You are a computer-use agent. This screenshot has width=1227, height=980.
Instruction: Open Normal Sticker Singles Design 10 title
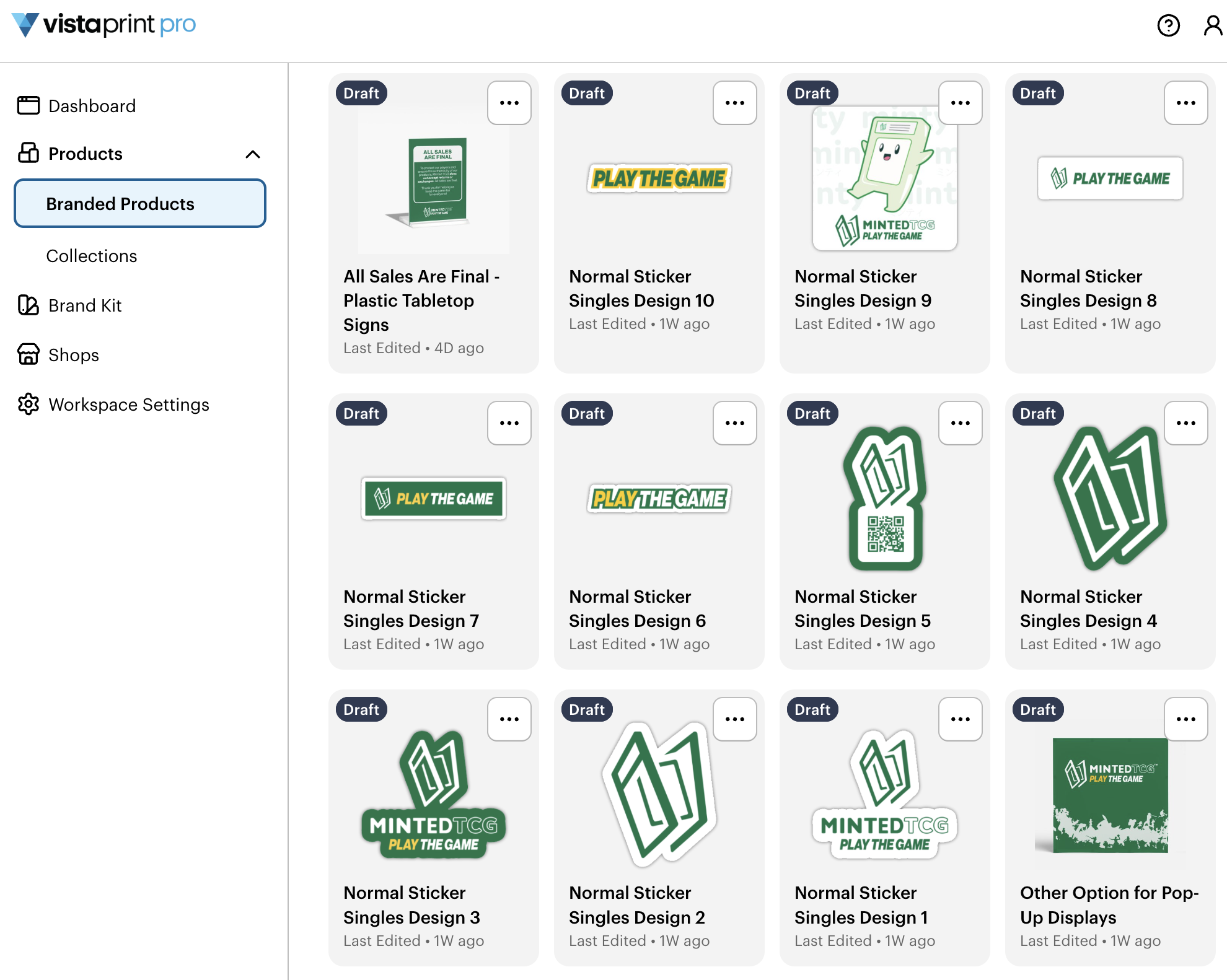coord(641,288)
